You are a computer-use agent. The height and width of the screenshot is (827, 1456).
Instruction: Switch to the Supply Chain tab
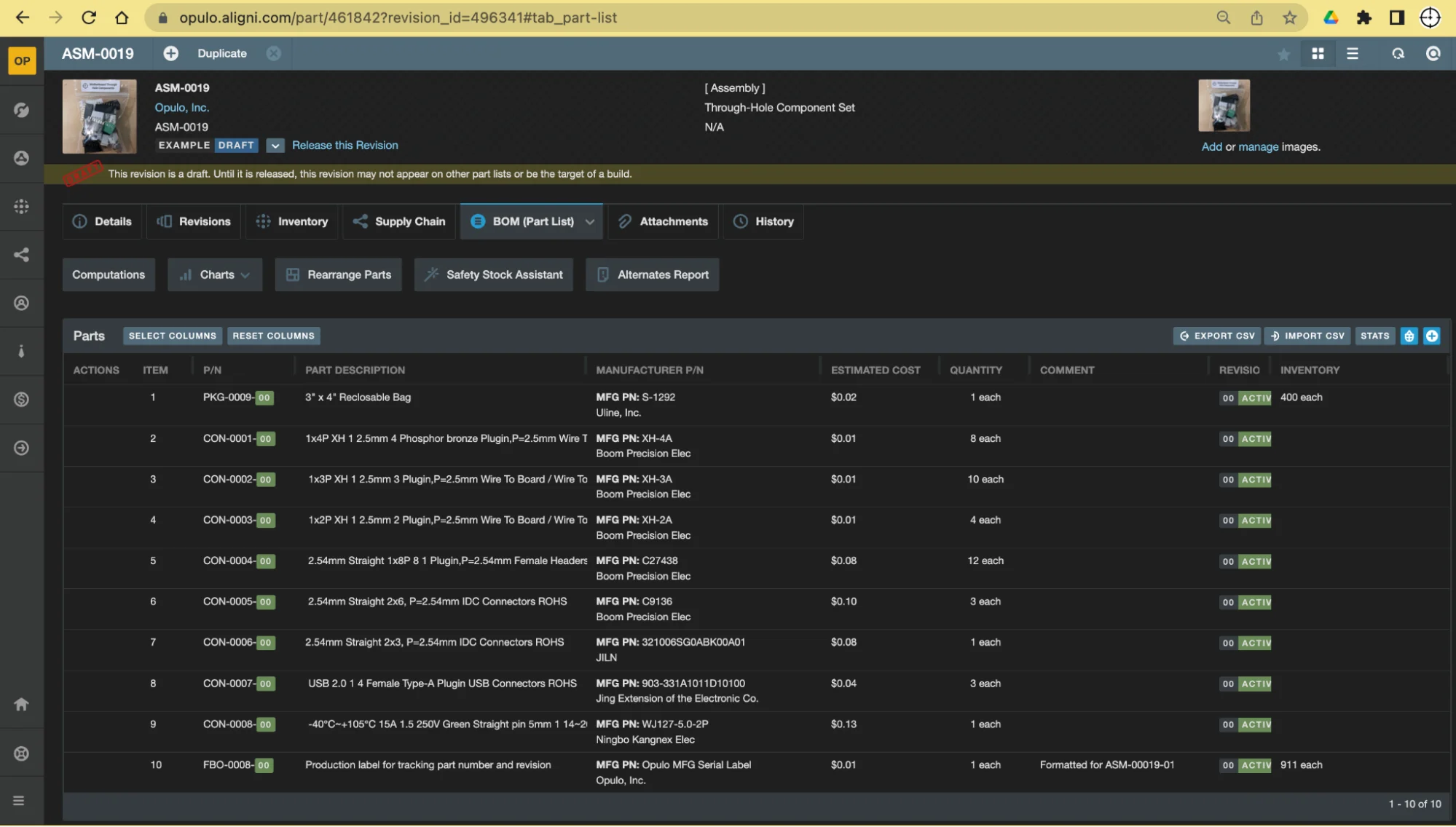coord(399,221)
